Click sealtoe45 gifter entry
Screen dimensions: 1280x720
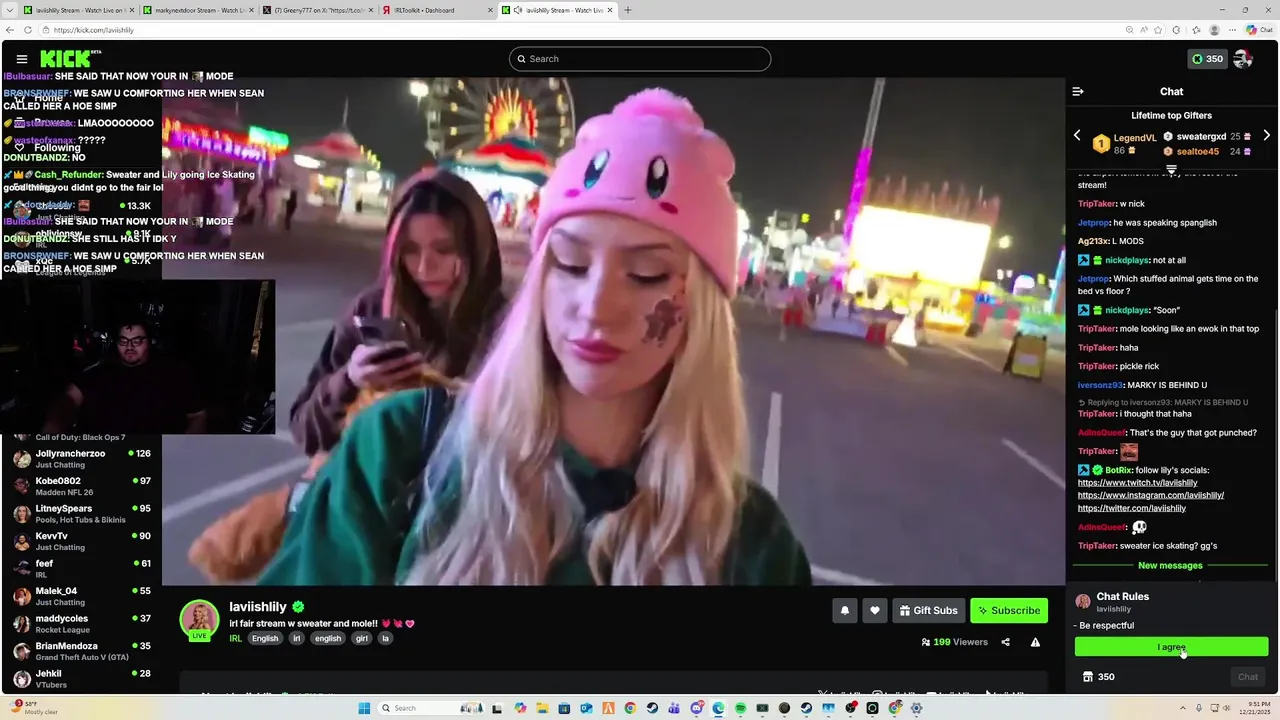(1207, 151)
